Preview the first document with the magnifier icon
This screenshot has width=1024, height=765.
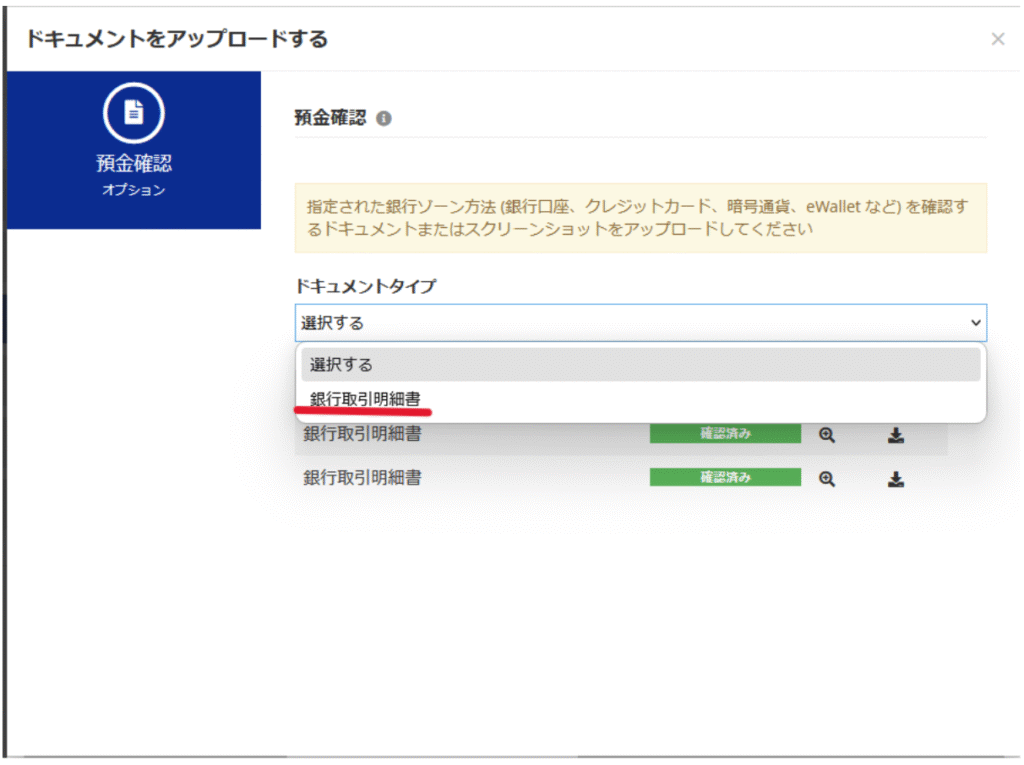click(827, 435)
